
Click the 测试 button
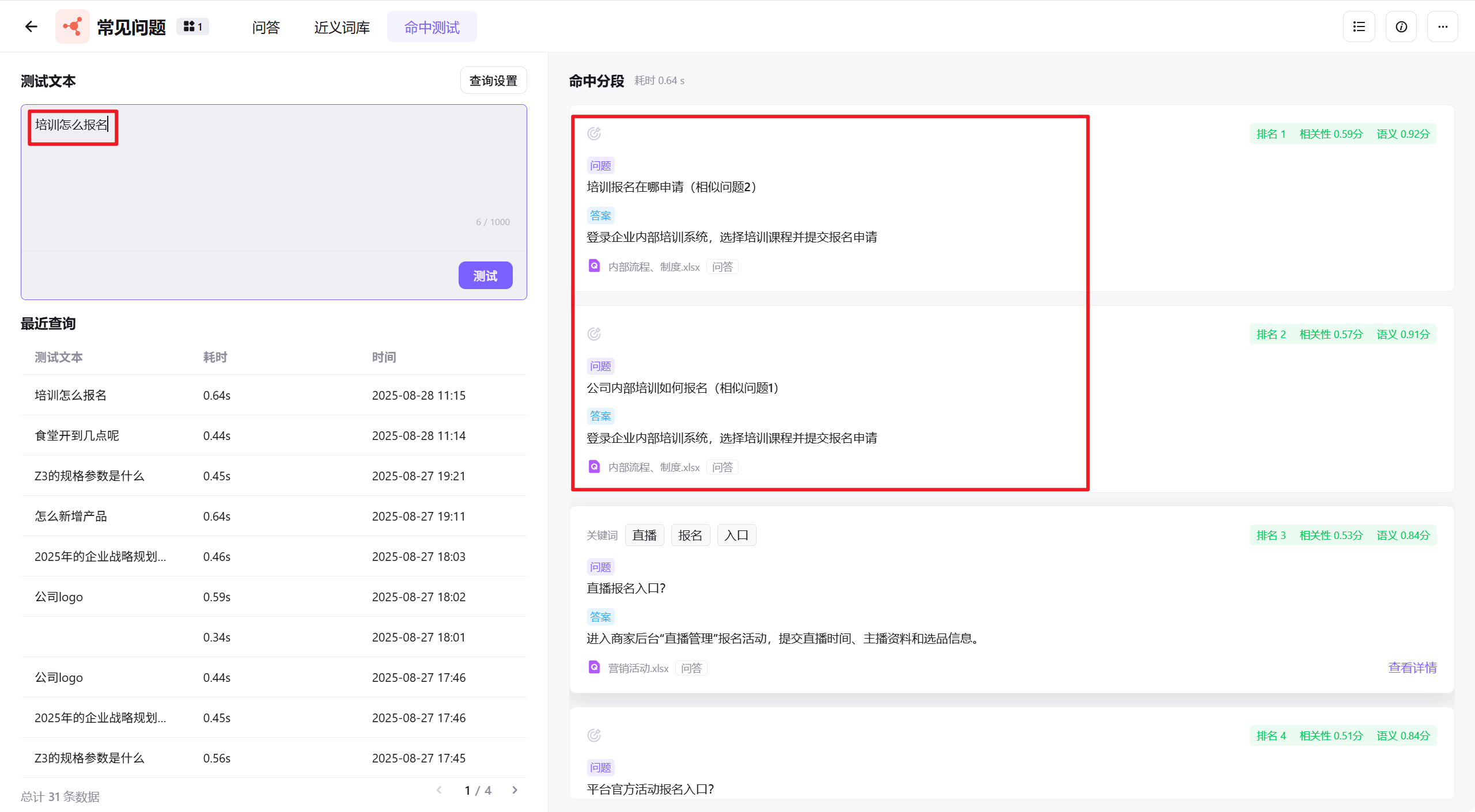coord(485,276)
